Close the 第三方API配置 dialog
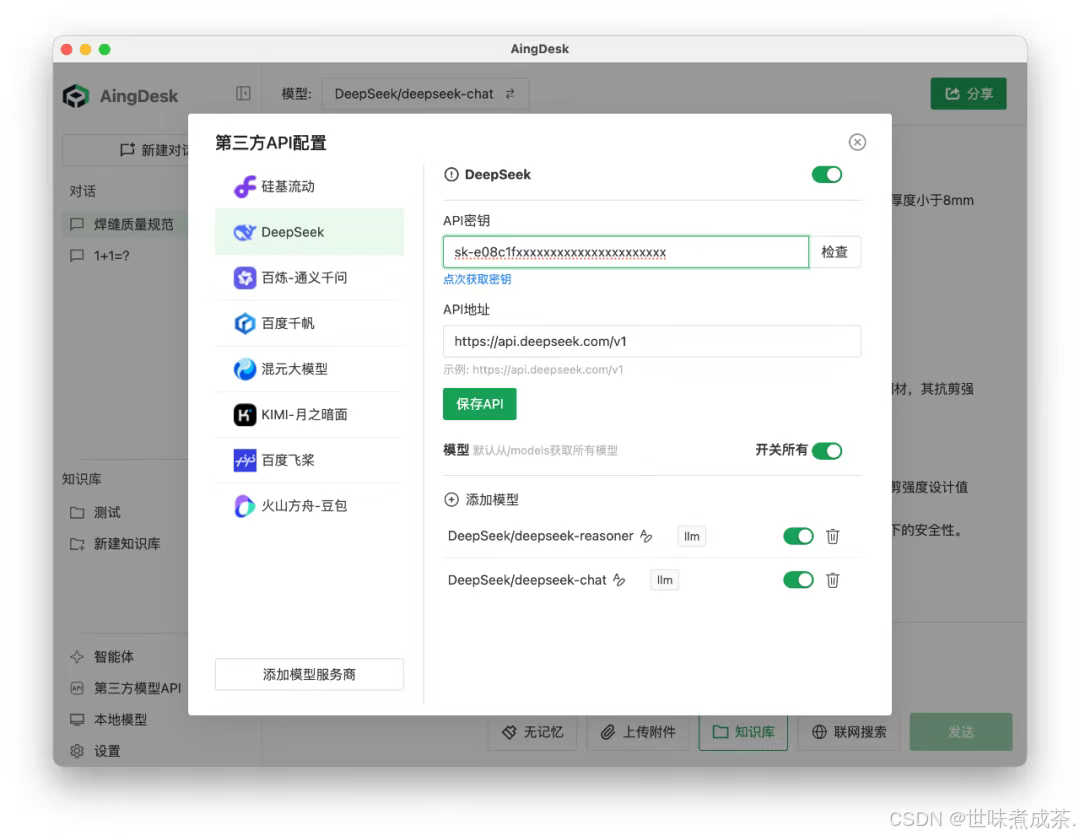1080x836 pixels. click(x=857, y=142)
